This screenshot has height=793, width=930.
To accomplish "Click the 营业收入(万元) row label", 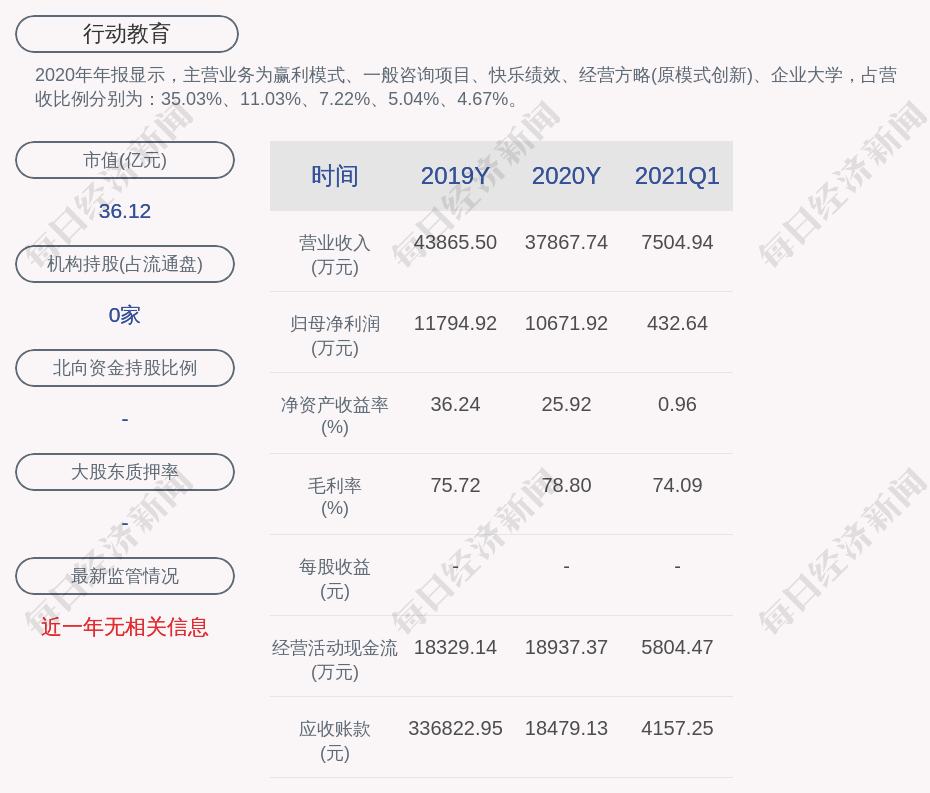I will pyautogui.click(x=335, y=254).
